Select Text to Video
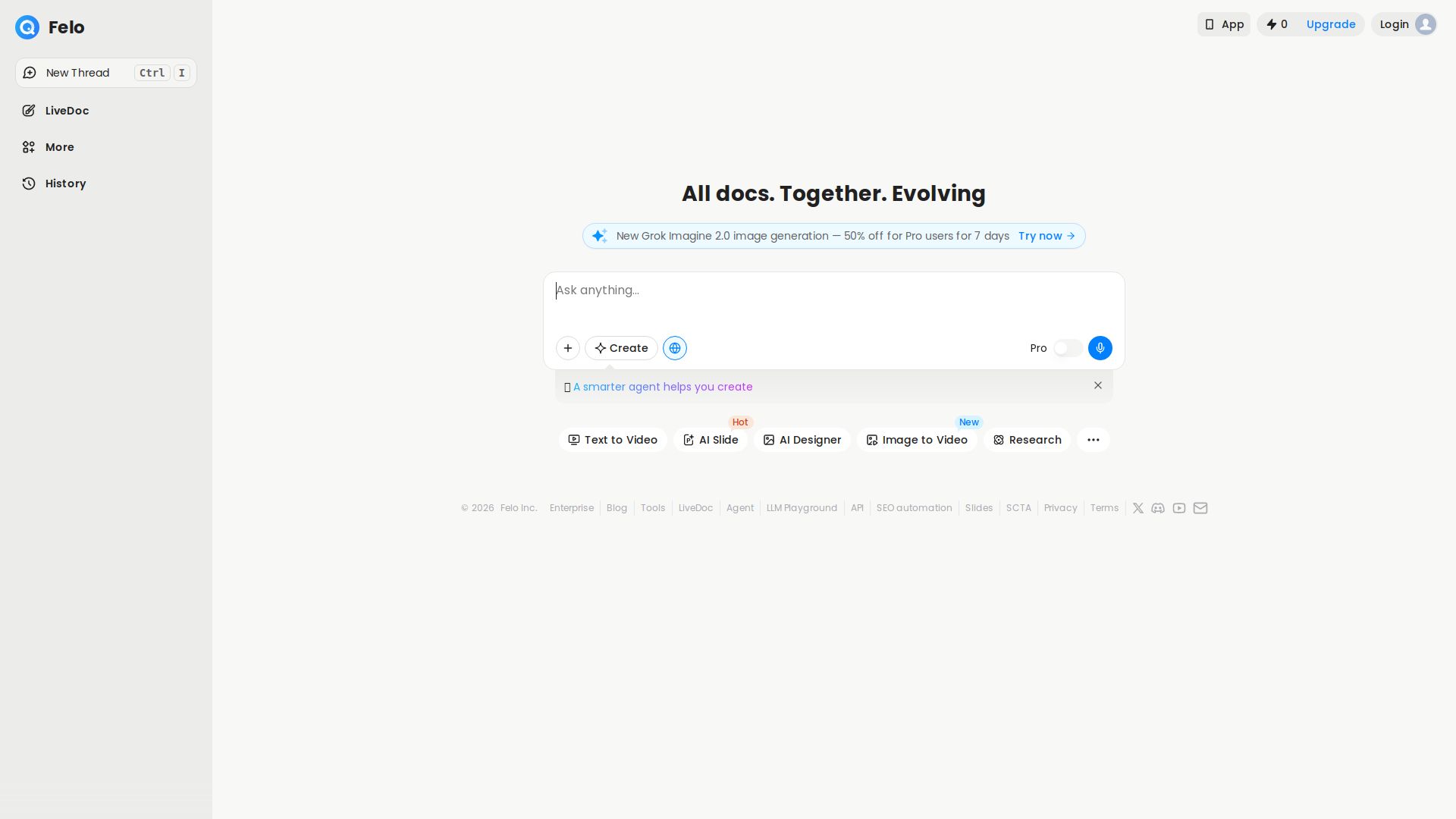 coord(613,440)
